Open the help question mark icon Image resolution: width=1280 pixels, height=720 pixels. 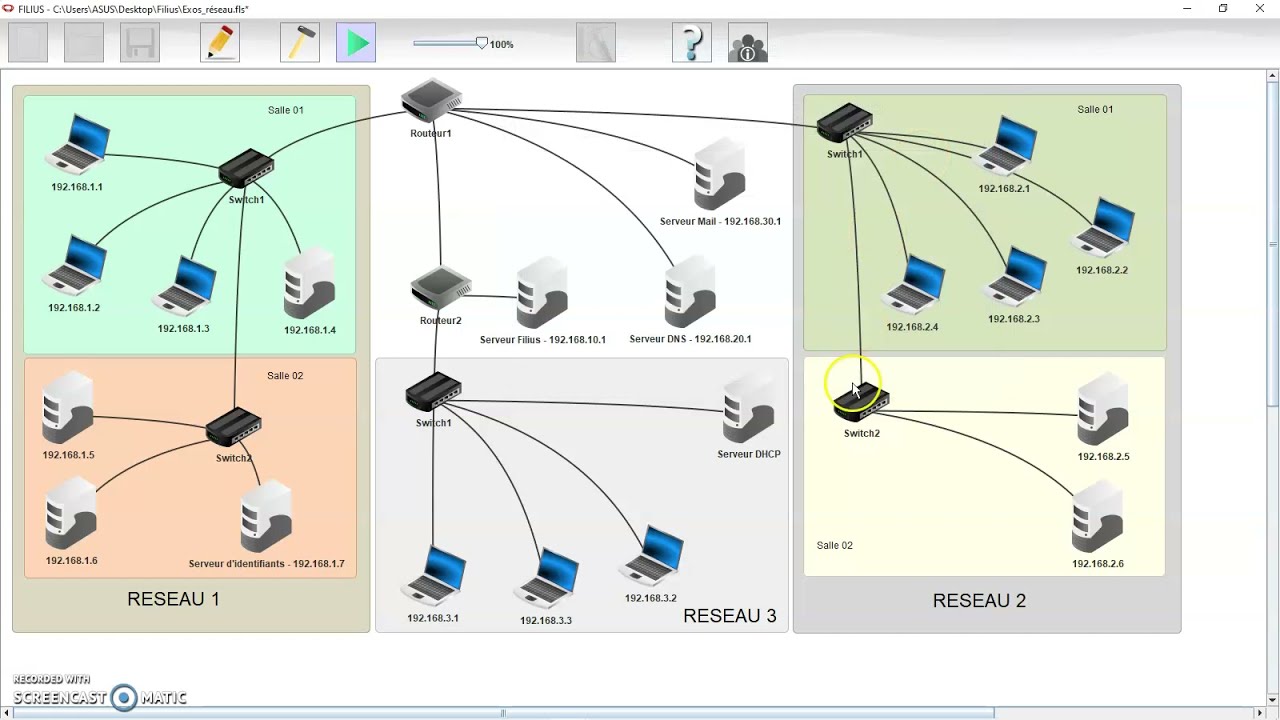click(692, 43)
